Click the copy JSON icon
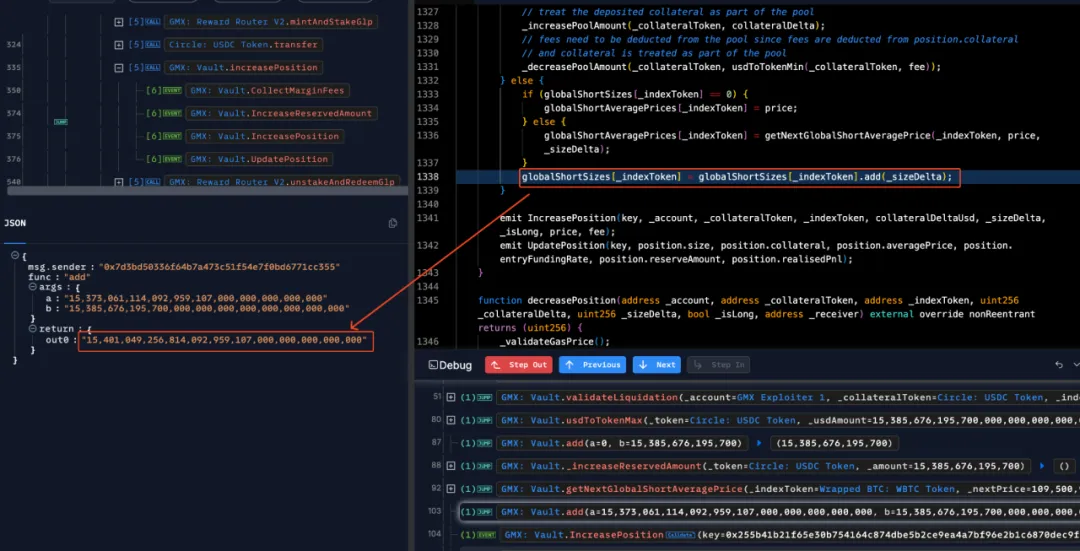 (x=393, y=223)
